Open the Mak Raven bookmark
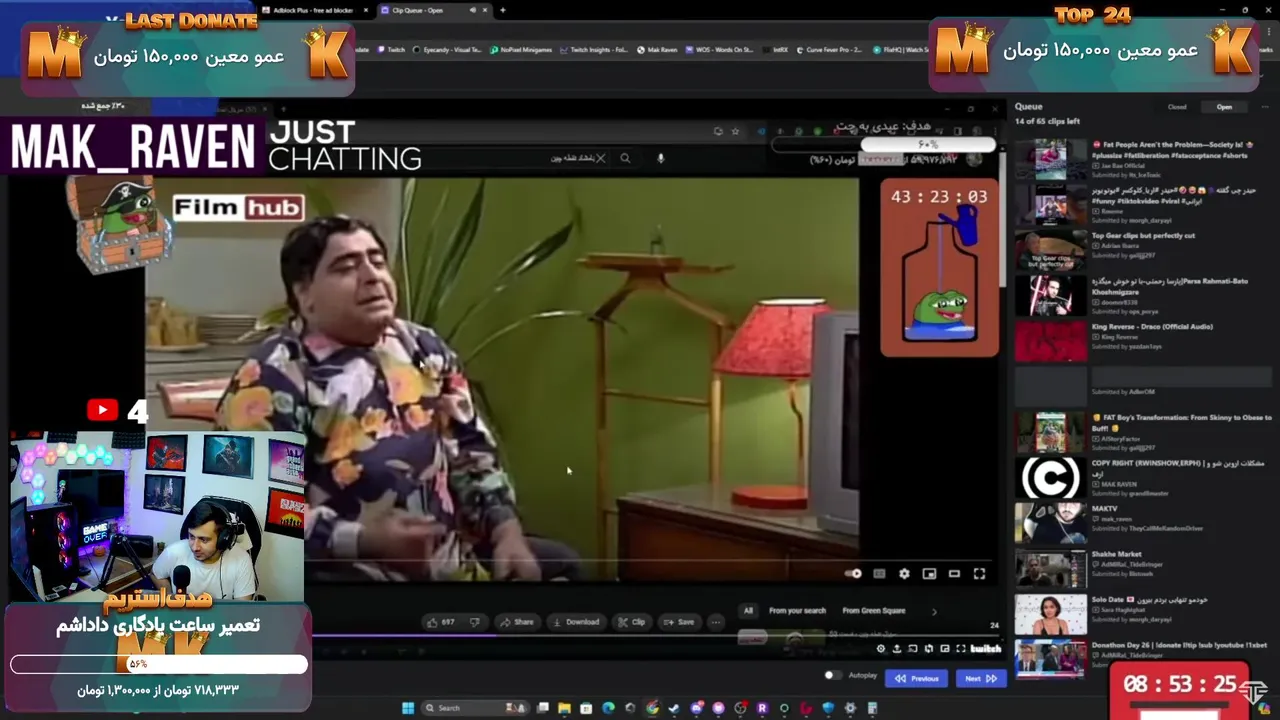The image size is (1280, 720). [x=657, y=49]
